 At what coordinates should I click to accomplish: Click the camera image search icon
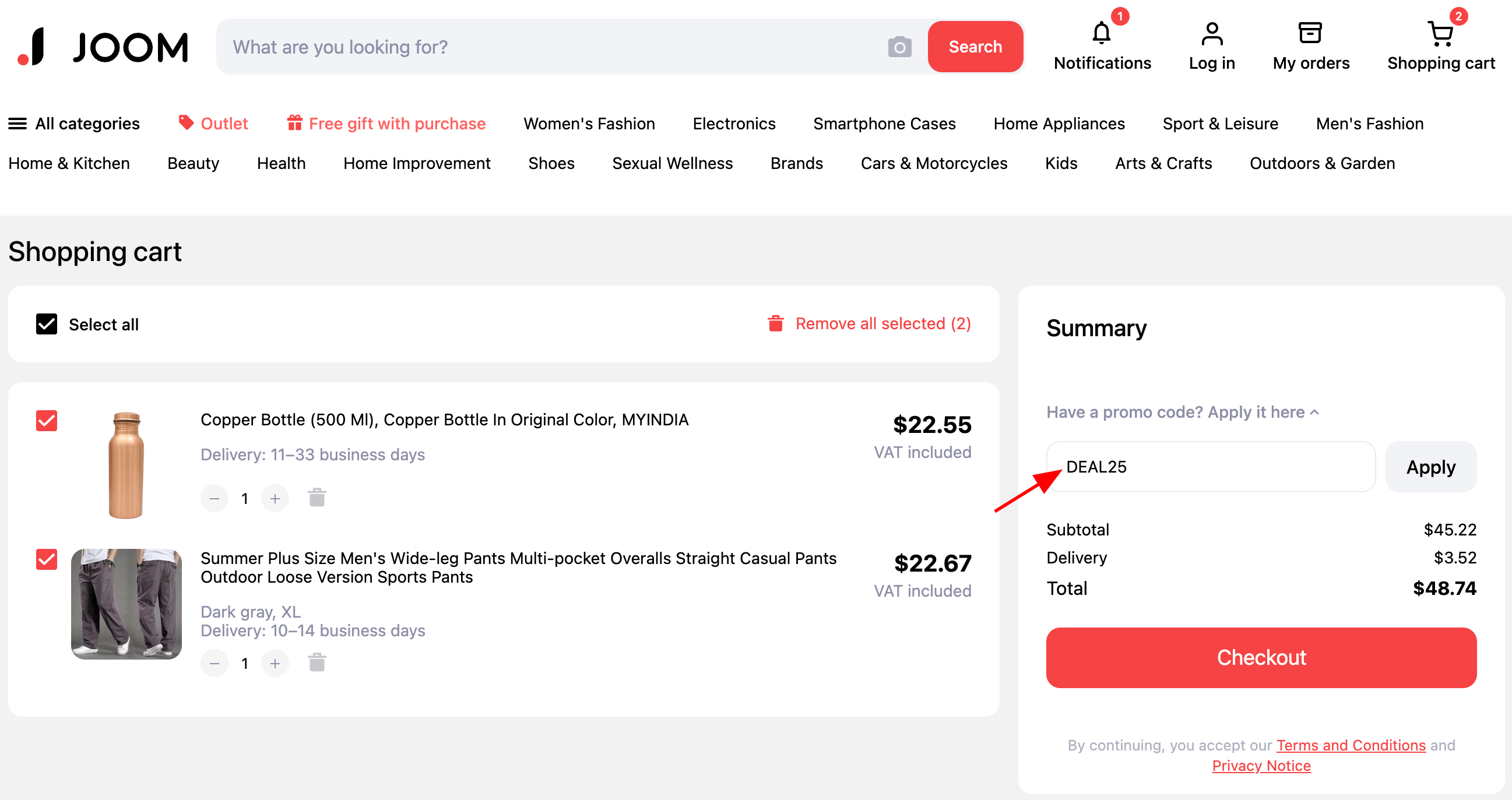coord(899,47)
